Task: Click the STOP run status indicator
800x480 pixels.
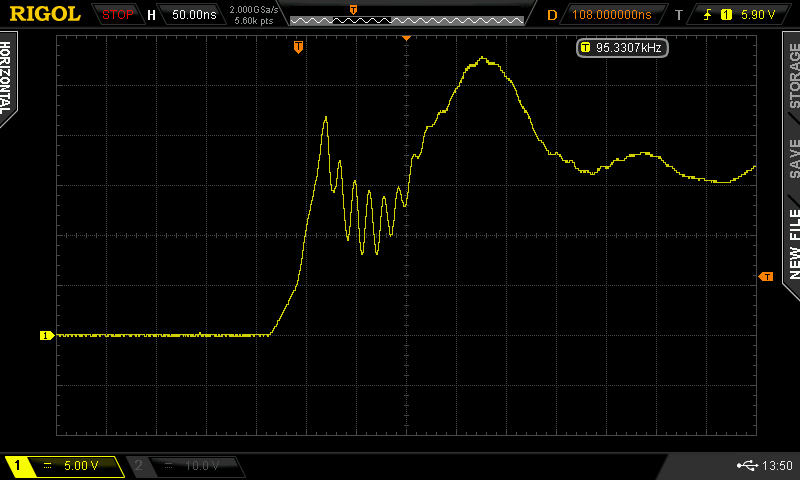Action: click(x=118, y=15)
